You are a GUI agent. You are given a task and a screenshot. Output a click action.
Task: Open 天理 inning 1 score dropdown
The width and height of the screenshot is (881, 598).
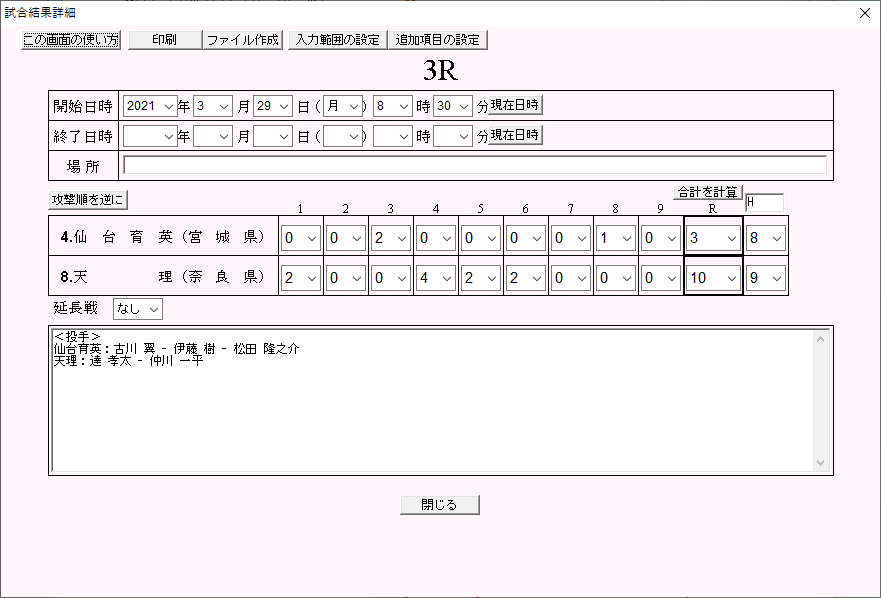pyautogui.click(x=301, y=278)
